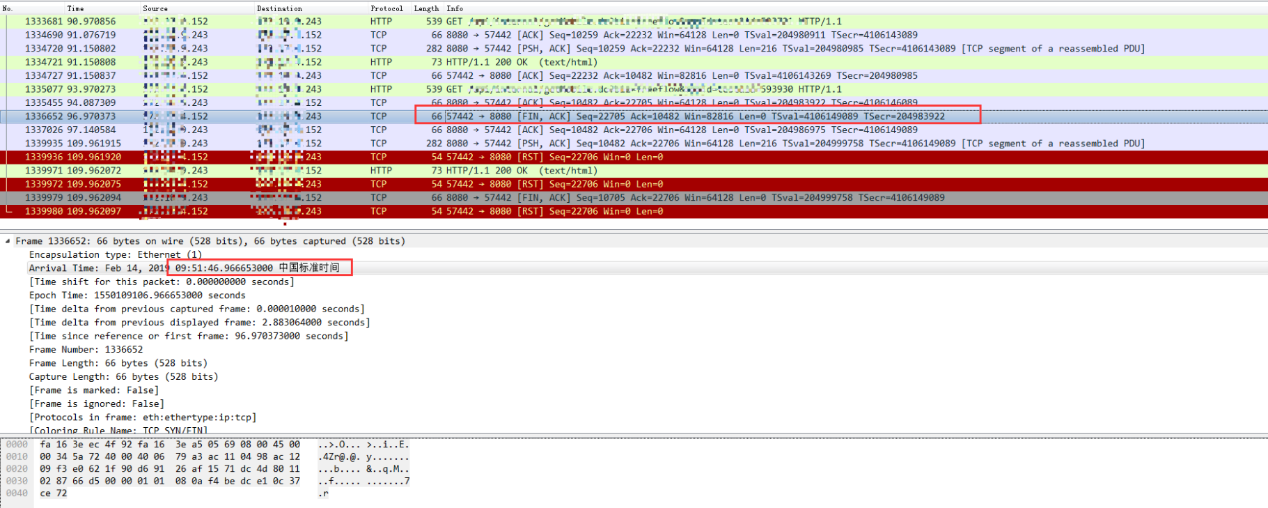Sort by the Protocol column header

coord(386,8)
